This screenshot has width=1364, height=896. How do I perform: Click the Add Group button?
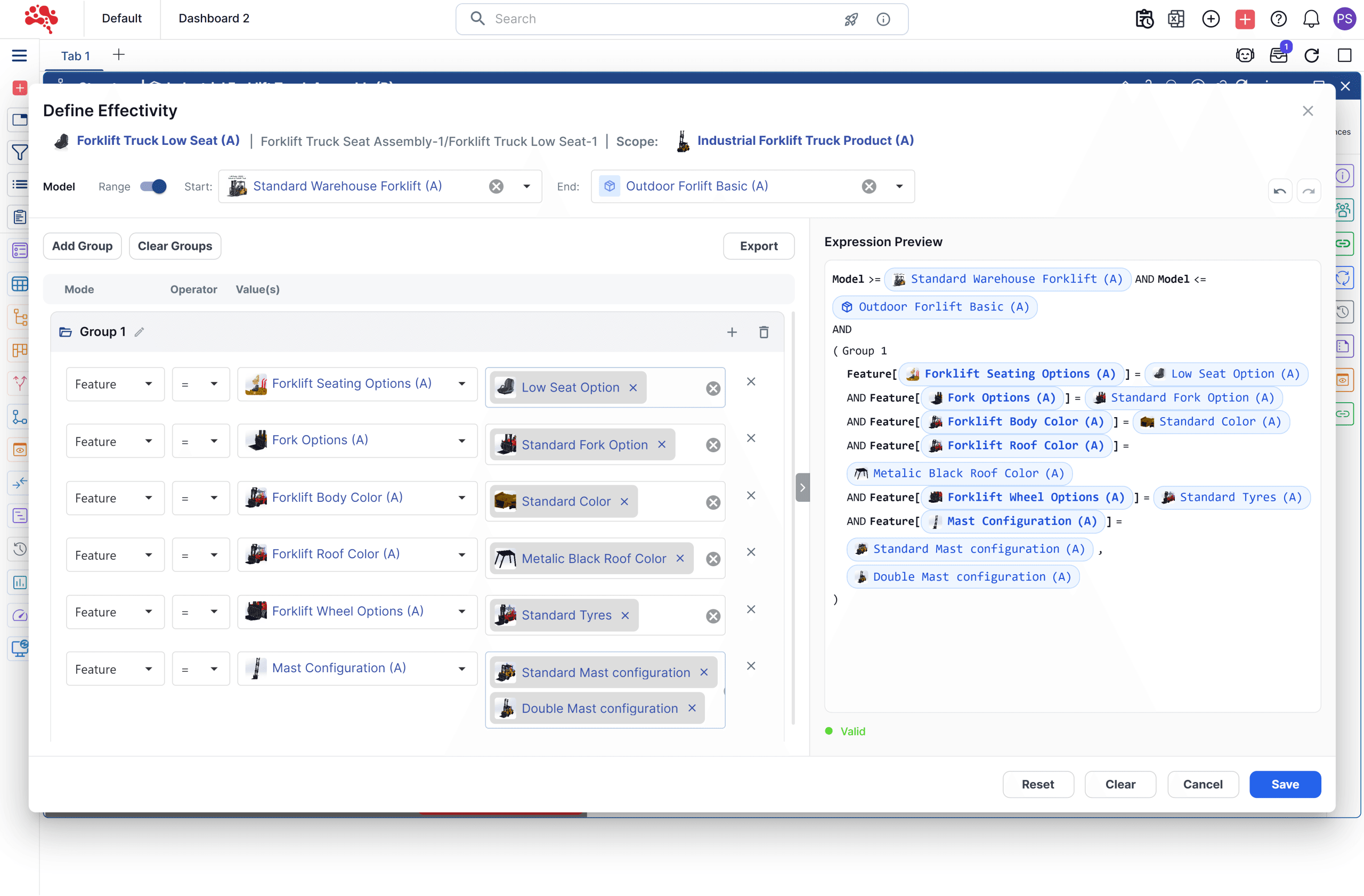[82, 246]
